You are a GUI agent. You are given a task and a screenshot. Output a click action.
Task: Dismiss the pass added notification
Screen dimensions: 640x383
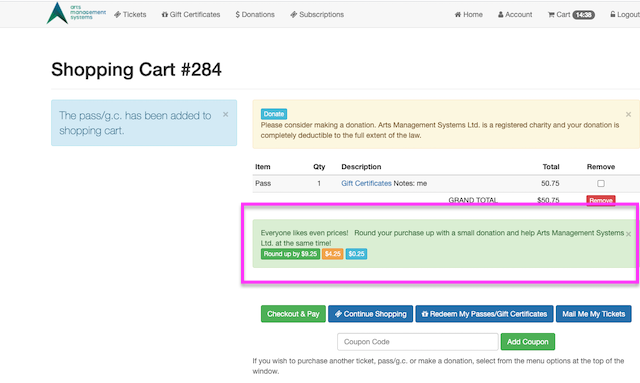pos(225,115)
